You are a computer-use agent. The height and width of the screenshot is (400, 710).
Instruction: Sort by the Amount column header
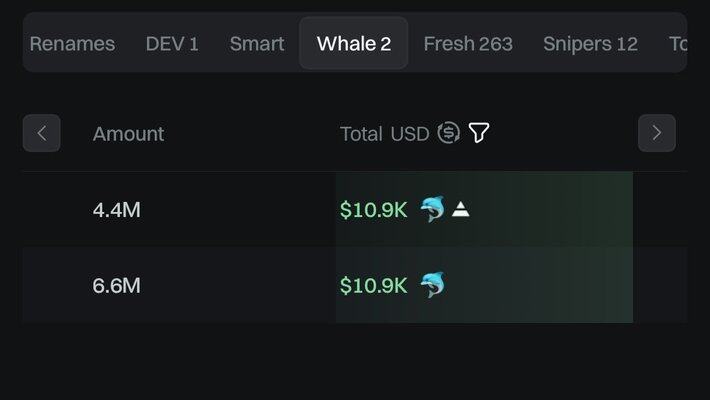click(128, 133)
